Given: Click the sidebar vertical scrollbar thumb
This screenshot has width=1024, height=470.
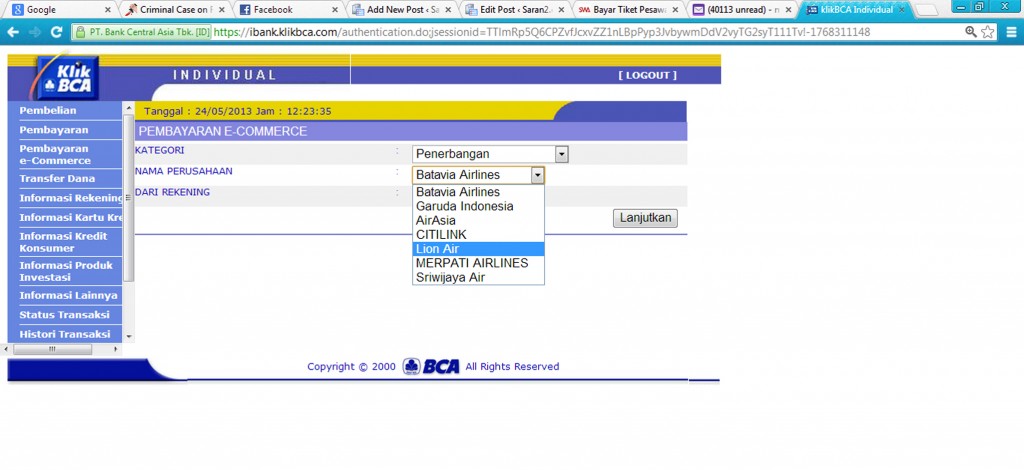Looking at the screenshot, I should [x=129, y=198].
